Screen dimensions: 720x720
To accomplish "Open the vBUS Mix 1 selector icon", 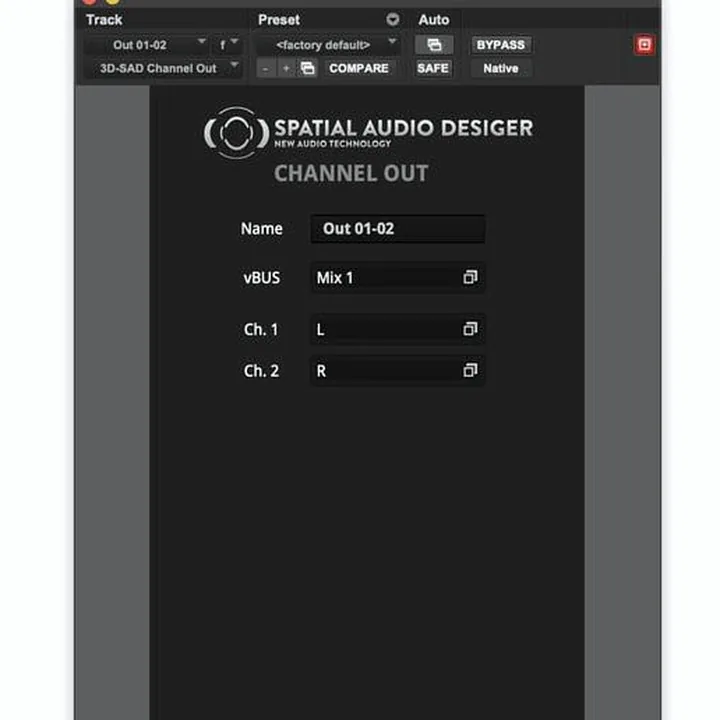I will (470, 277).
